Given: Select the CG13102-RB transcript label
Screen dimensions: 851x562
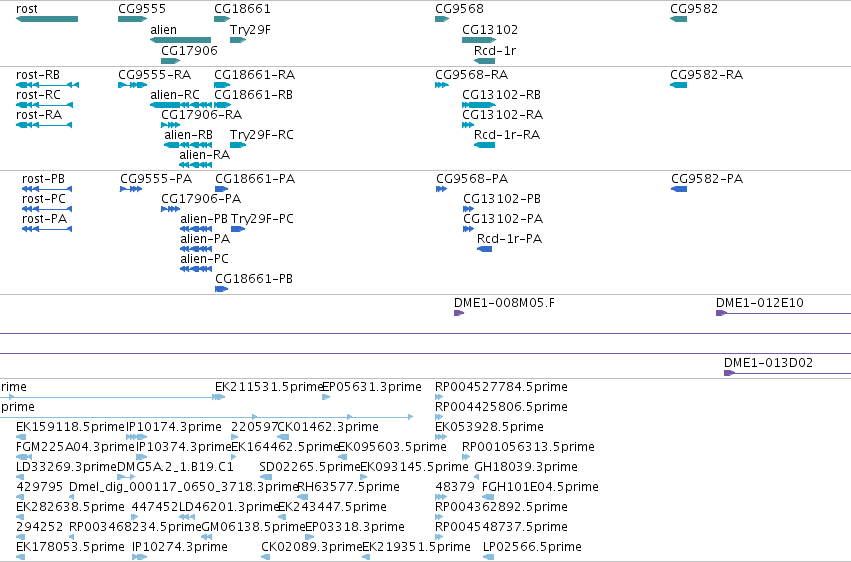Looking at the screenshot, I should pyautogui.click(x=501, y=94).
